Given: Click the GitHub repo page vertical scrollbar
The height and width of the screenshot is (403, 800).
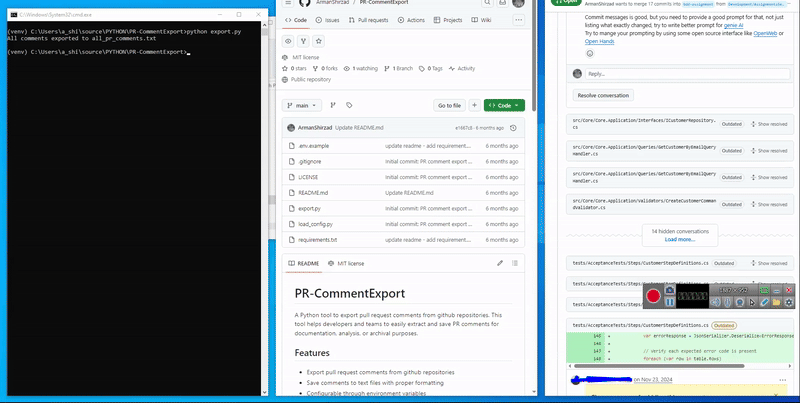Looking at the screenshot, I should point(534,56).
